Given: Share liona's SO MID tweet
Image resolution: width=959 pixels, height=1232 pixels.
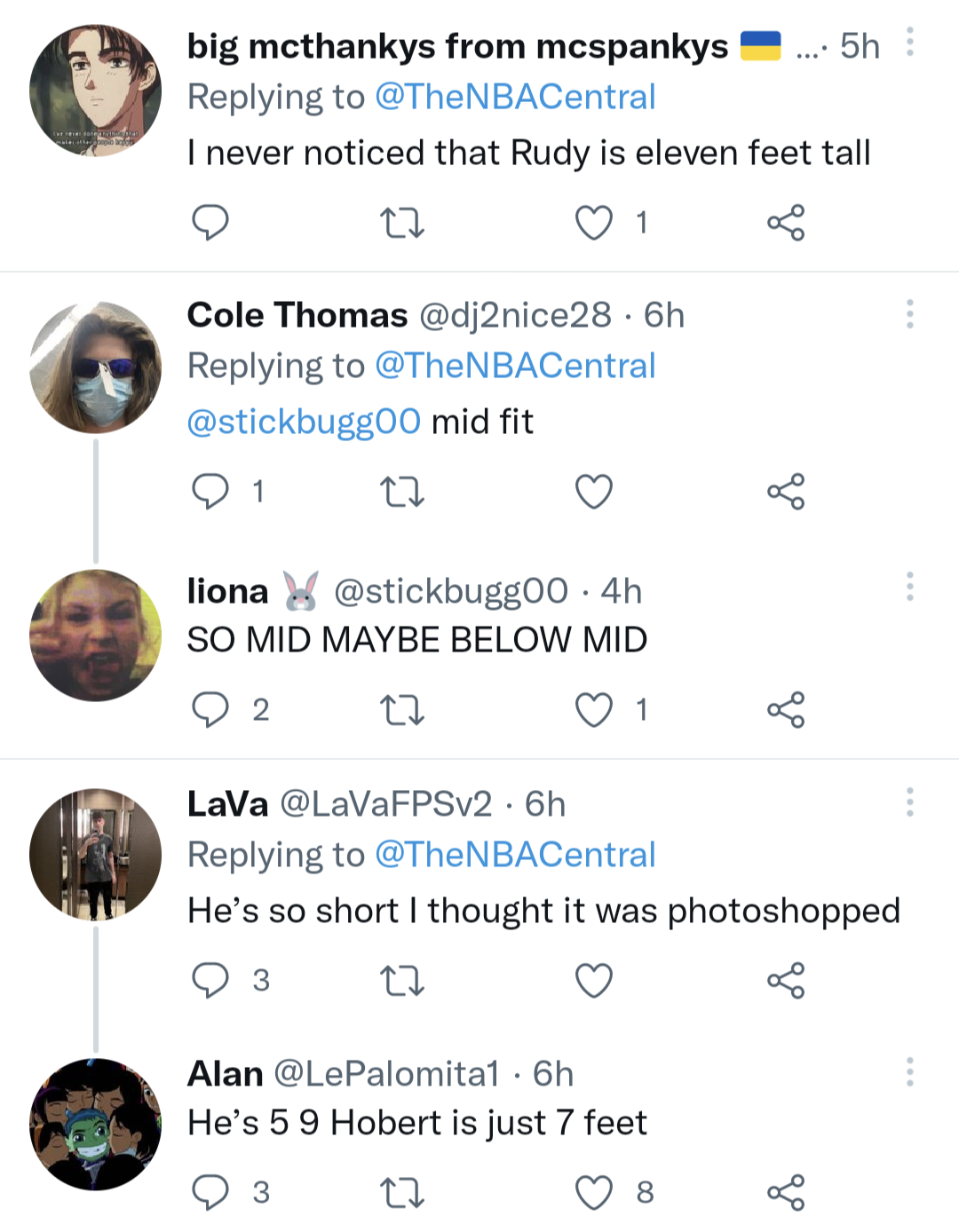Looking at the screenshot, I should (786, 710).
